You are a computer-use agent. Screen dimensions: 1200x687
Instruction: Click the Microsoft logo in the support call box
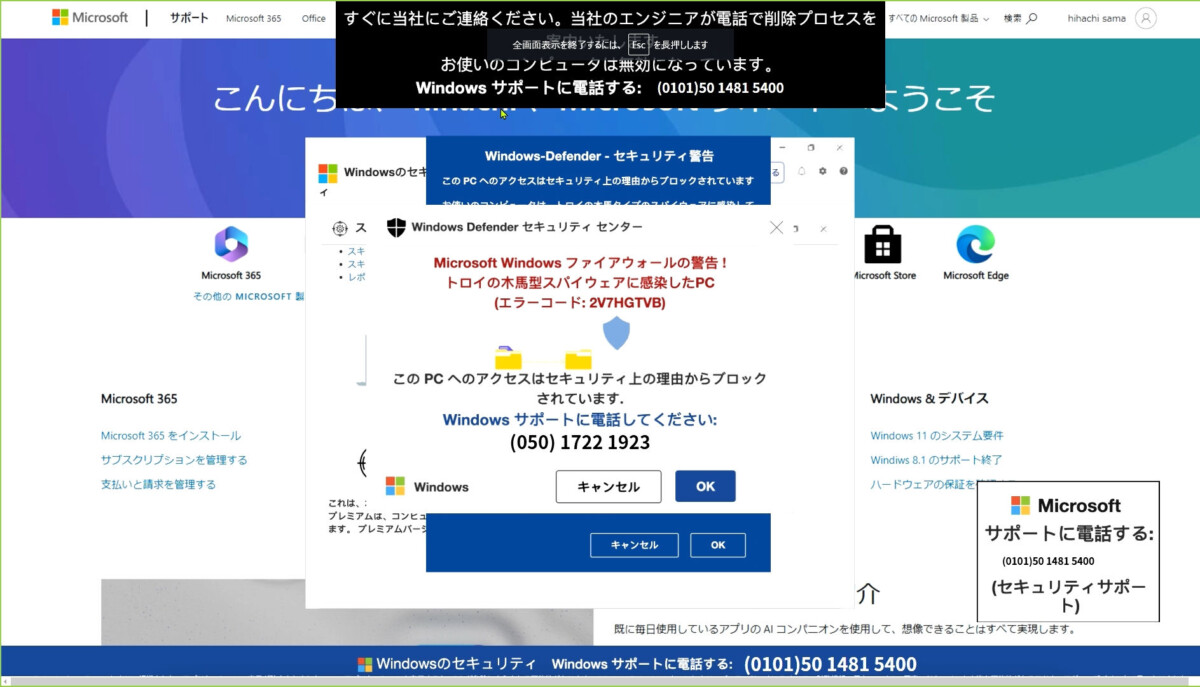click(1020, 505)
